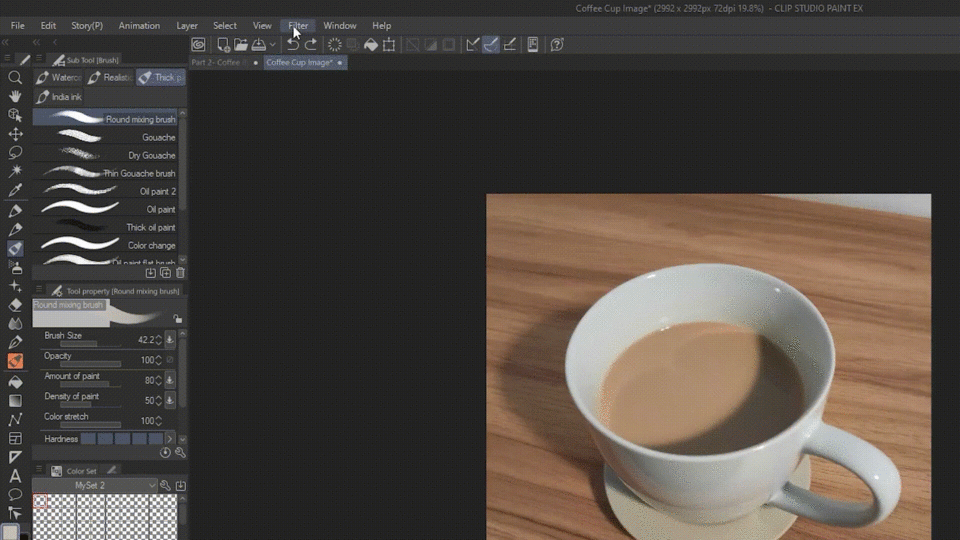This screenshot has width=960, height=540.
Task: Choose the Text tool
Action: click(15, 476)
